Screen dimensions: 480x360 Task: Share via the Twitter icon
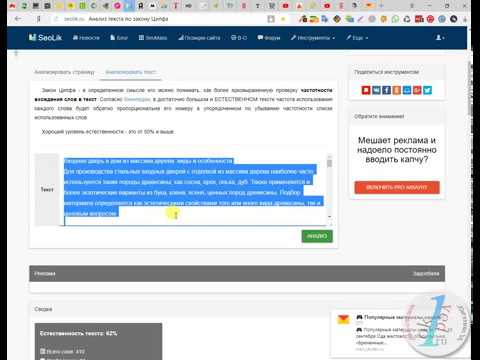(x=427, y=90)
